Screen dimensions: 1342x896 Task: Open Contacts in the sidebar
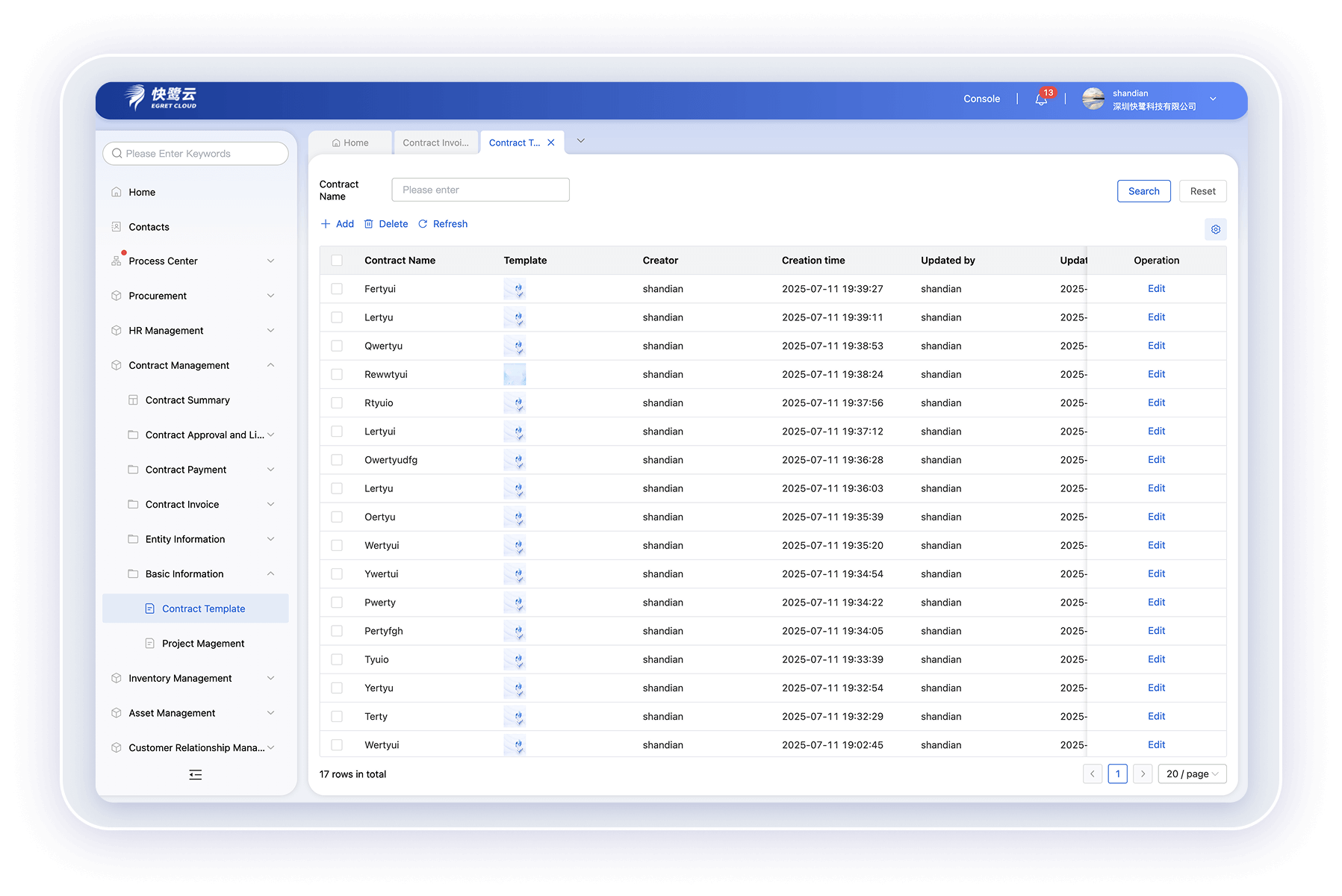(x=149, y=227)
